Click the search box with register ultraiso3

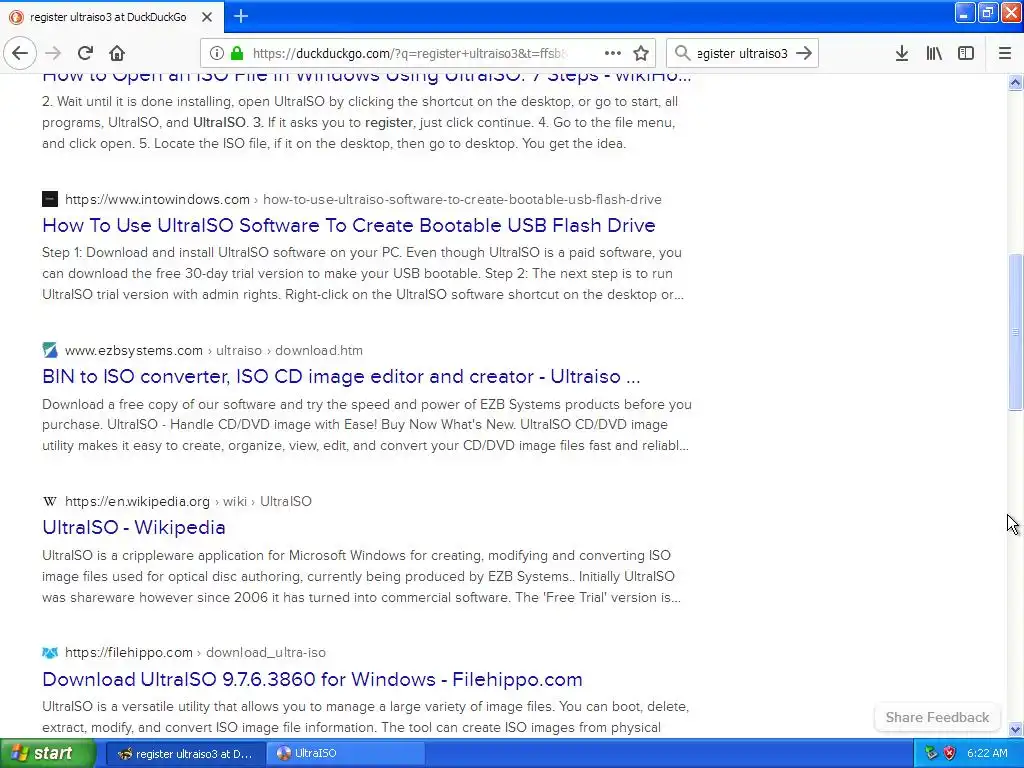742,53
